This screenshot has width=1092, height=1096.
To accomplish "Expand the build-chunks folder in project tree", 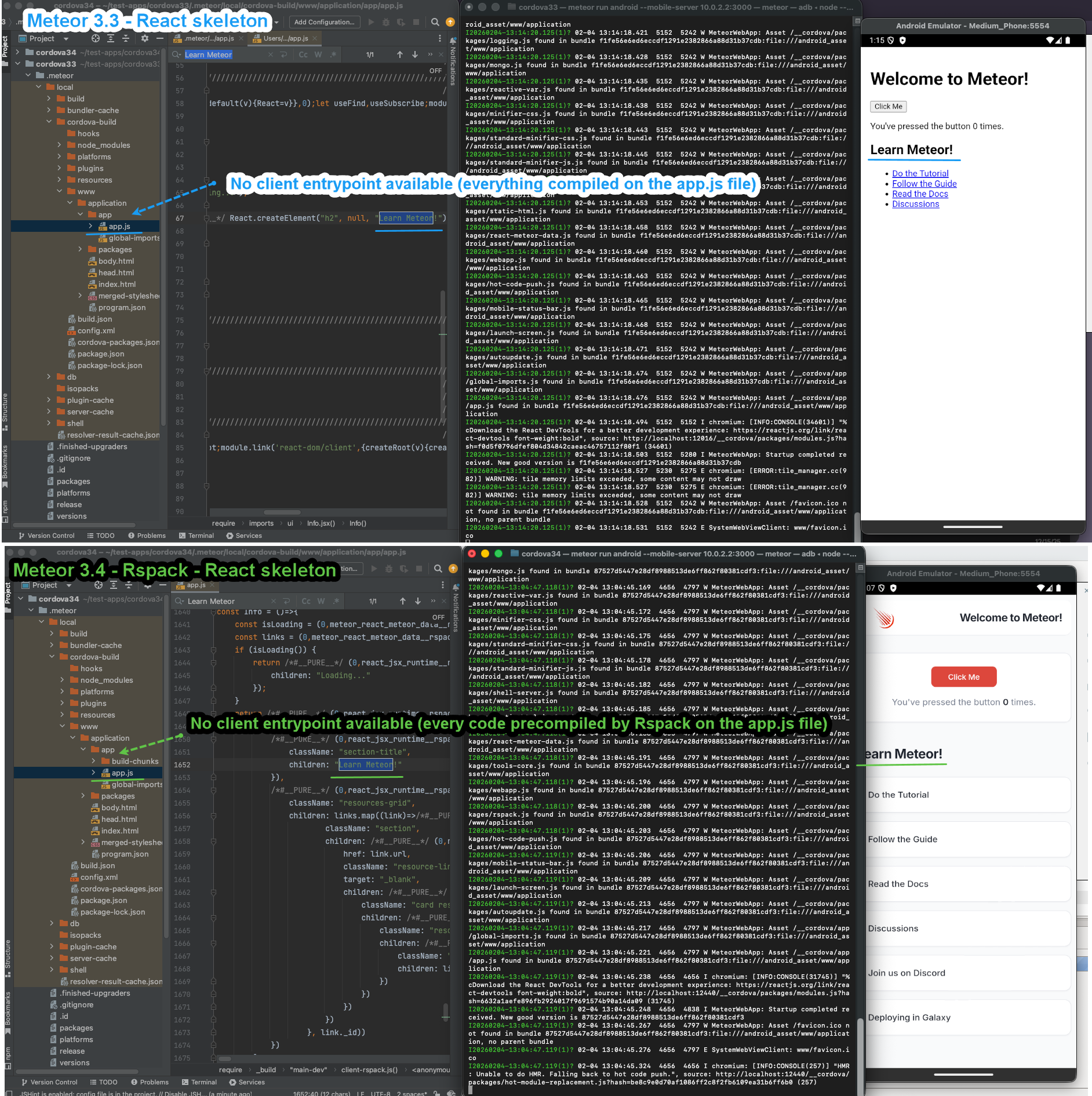I will coord(94,761).
